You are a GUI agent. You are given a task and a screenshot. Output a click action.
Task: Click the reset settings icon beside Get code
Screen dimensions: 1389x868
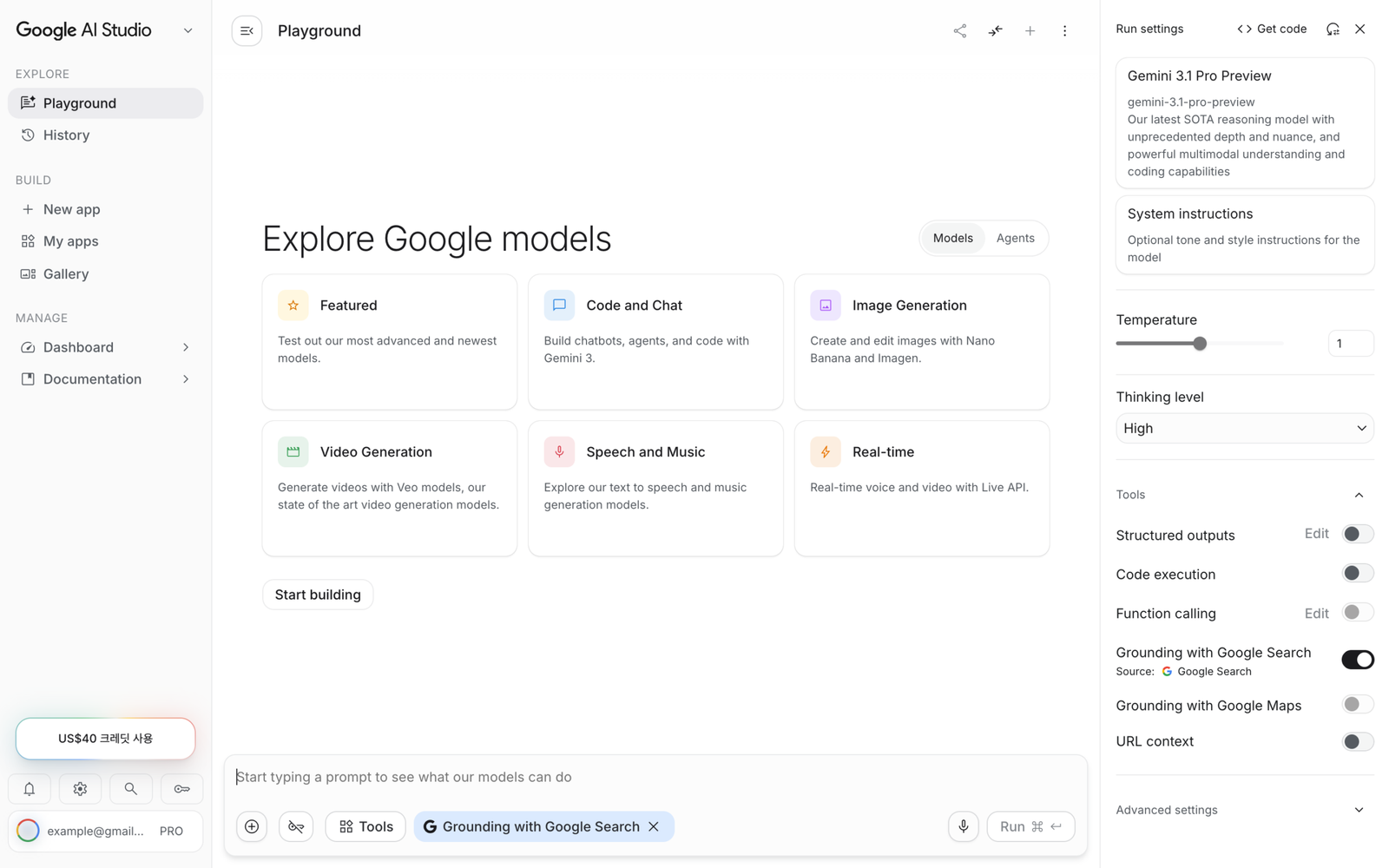pyautogui.click(x=1333, y=29)
